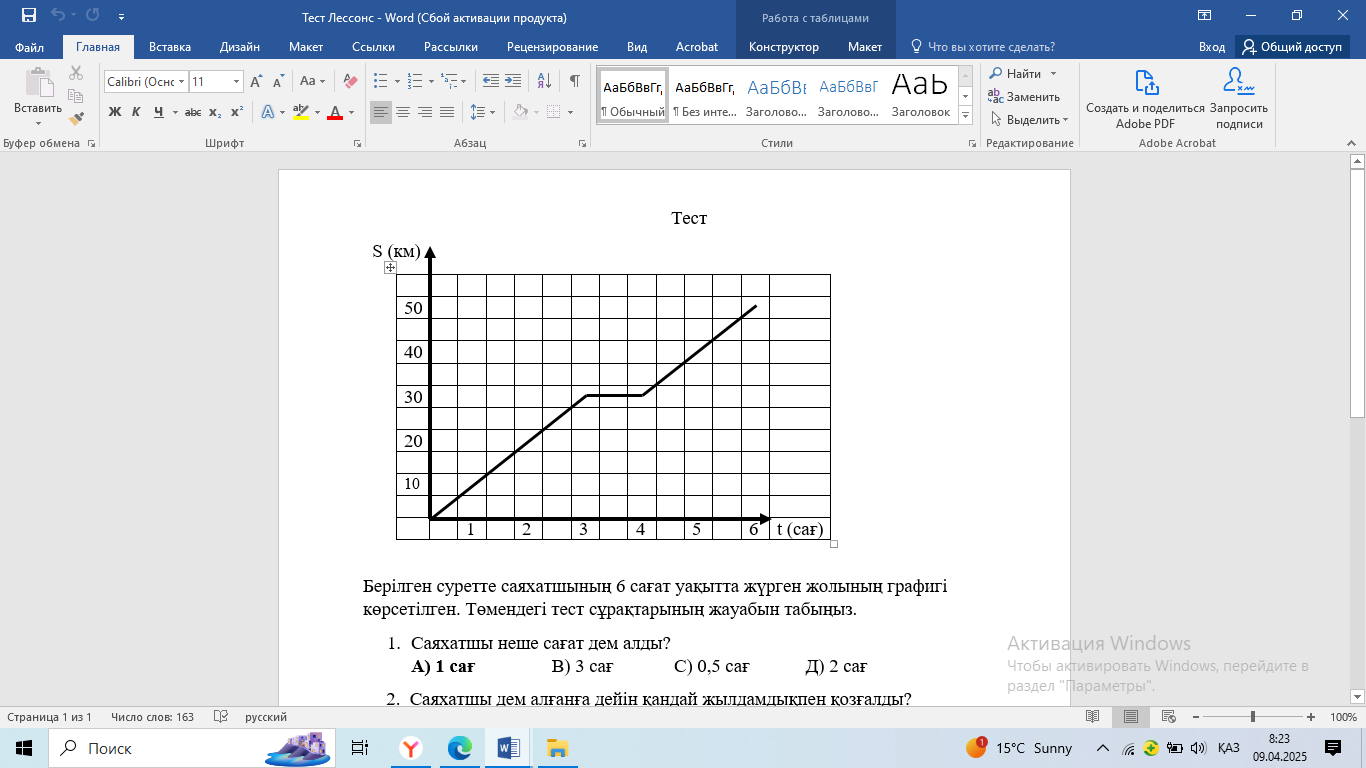Open the line spacing dropdown
The image size is (1366, 768).
pyautogui.click(x=482, y=112)
